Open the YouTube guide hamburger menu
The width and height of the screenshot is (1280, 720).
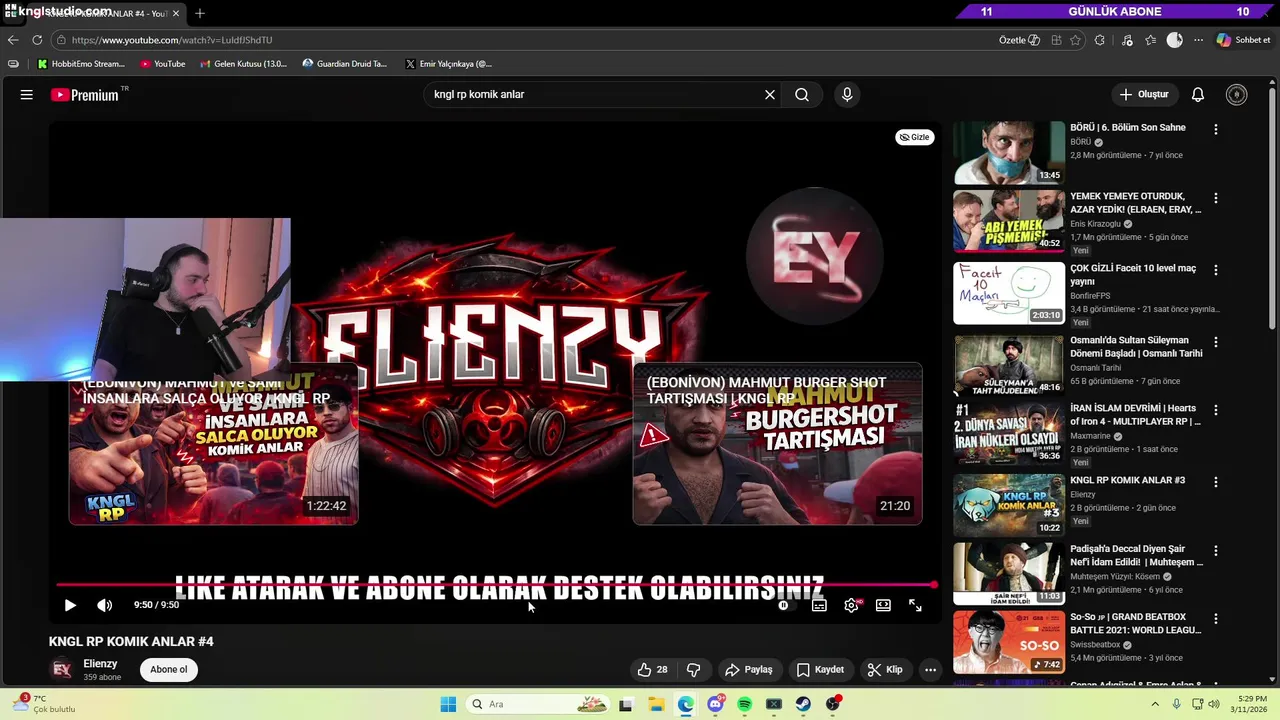(27, 95)
